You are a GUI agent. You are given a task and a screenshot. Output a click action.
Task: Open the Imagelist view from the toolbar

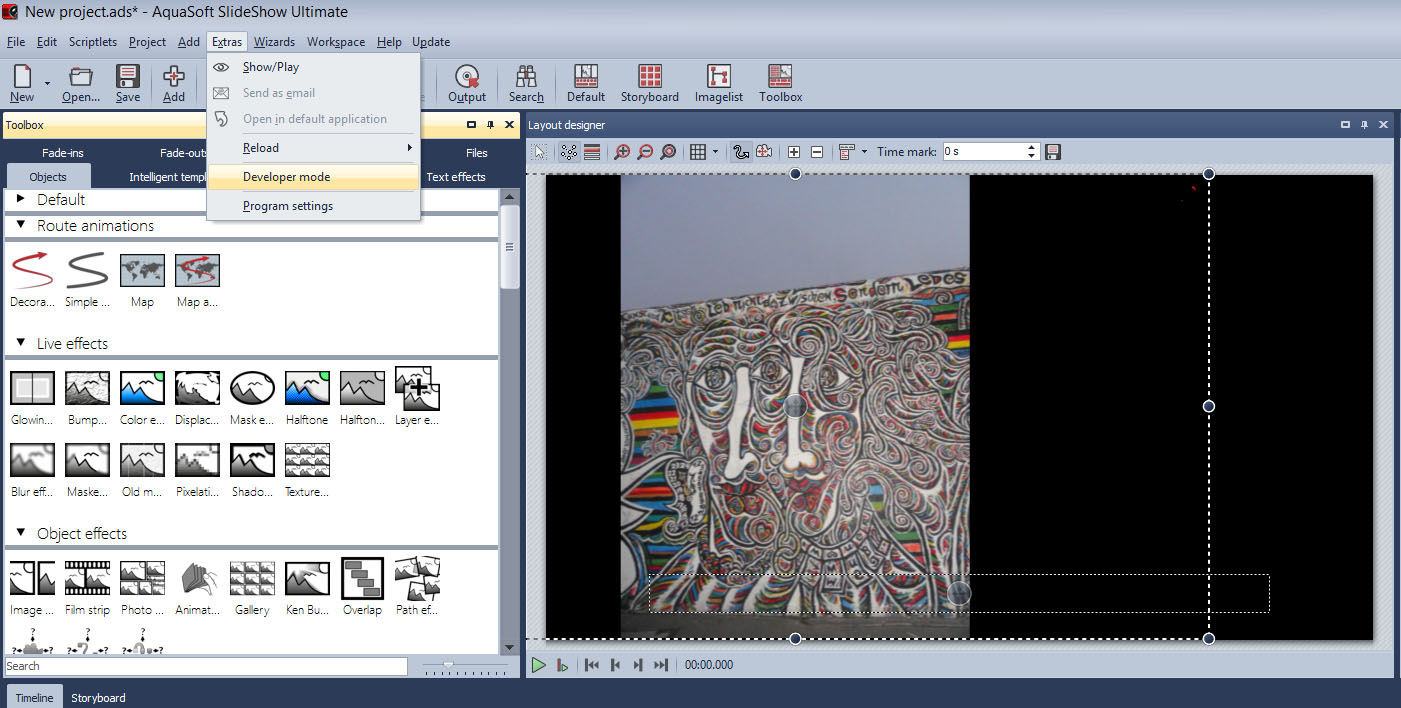tap(719, 84)
